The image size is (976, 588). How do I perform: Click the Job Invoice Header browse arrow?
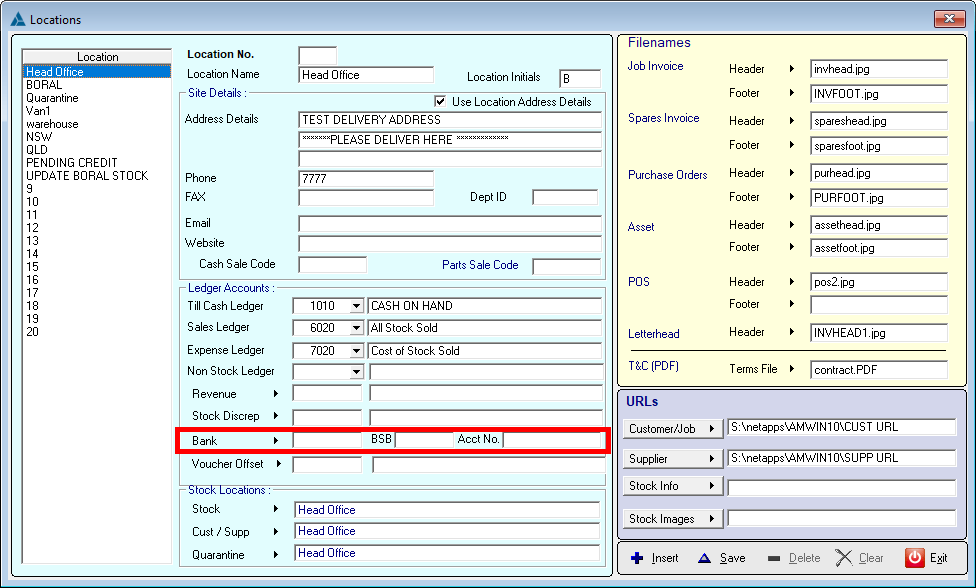coord(792,69)
